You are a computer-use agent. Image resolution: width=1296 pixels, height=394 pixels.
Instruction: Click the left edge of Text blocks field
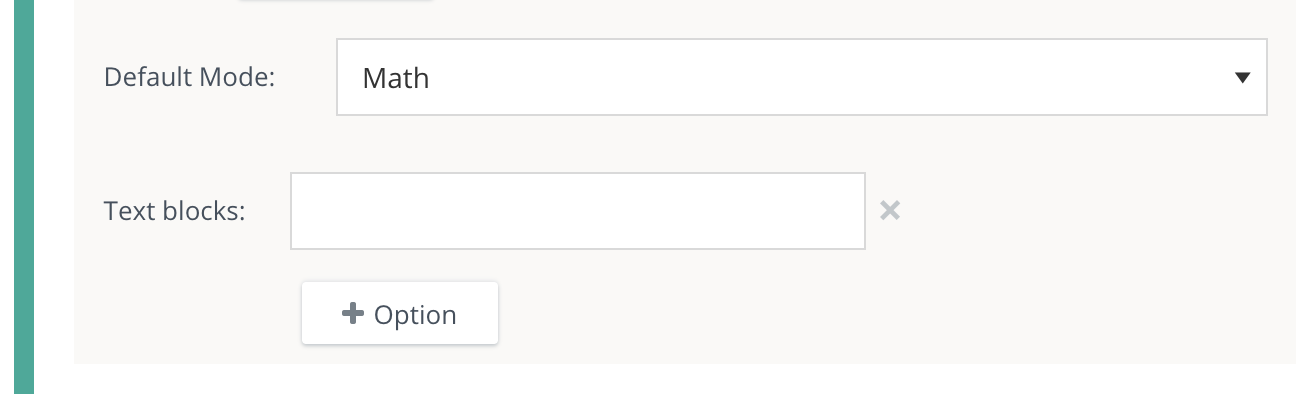[x=300, y=211]
